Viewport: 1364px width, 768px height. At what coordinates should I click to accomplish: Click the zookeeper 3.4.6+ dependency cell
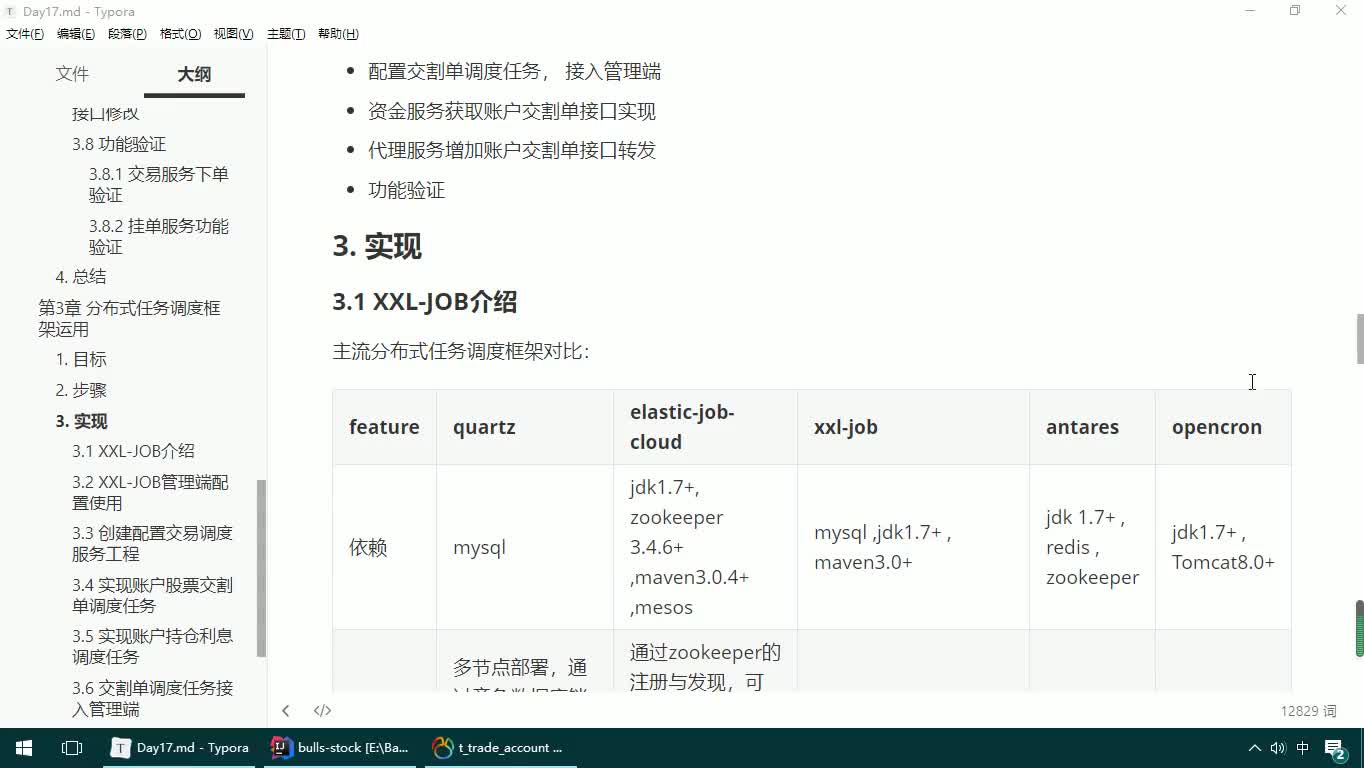pos(705,547)
